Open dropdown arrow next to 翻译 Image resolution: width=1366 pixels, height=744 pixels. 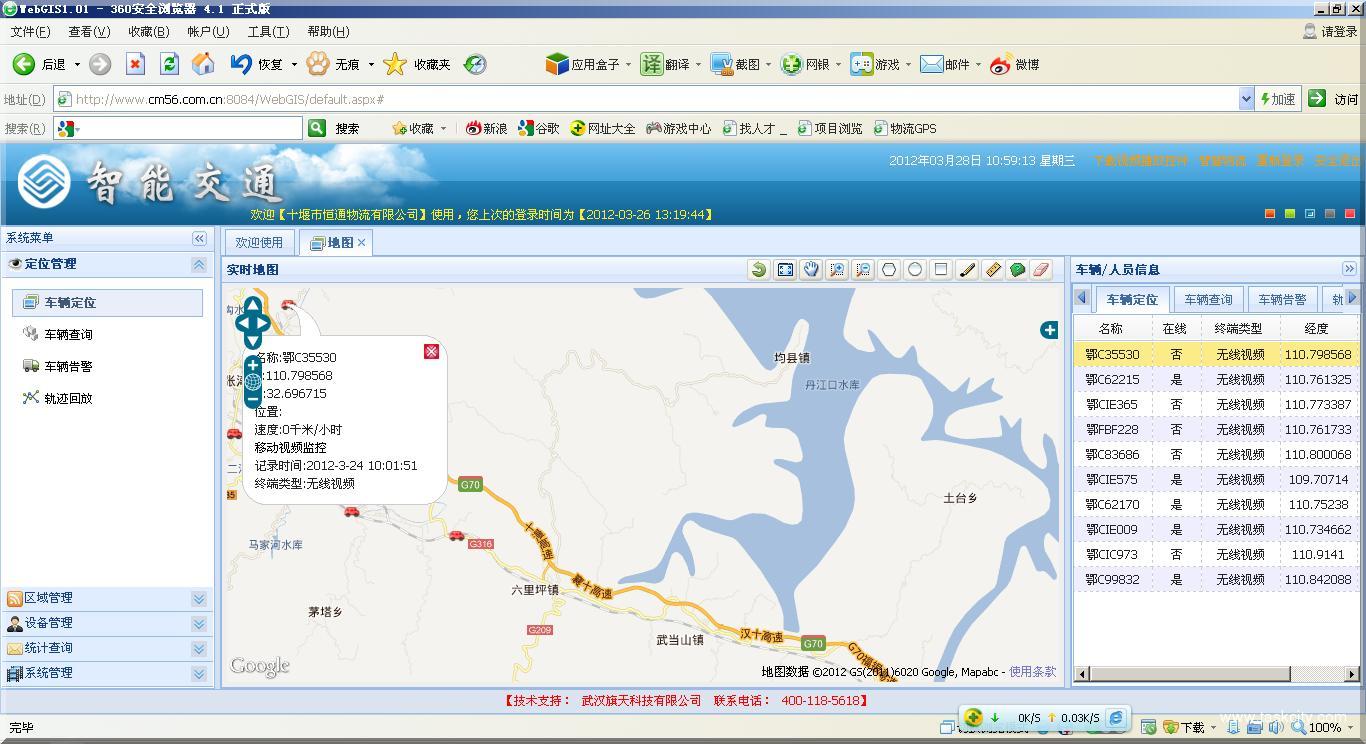698,65
